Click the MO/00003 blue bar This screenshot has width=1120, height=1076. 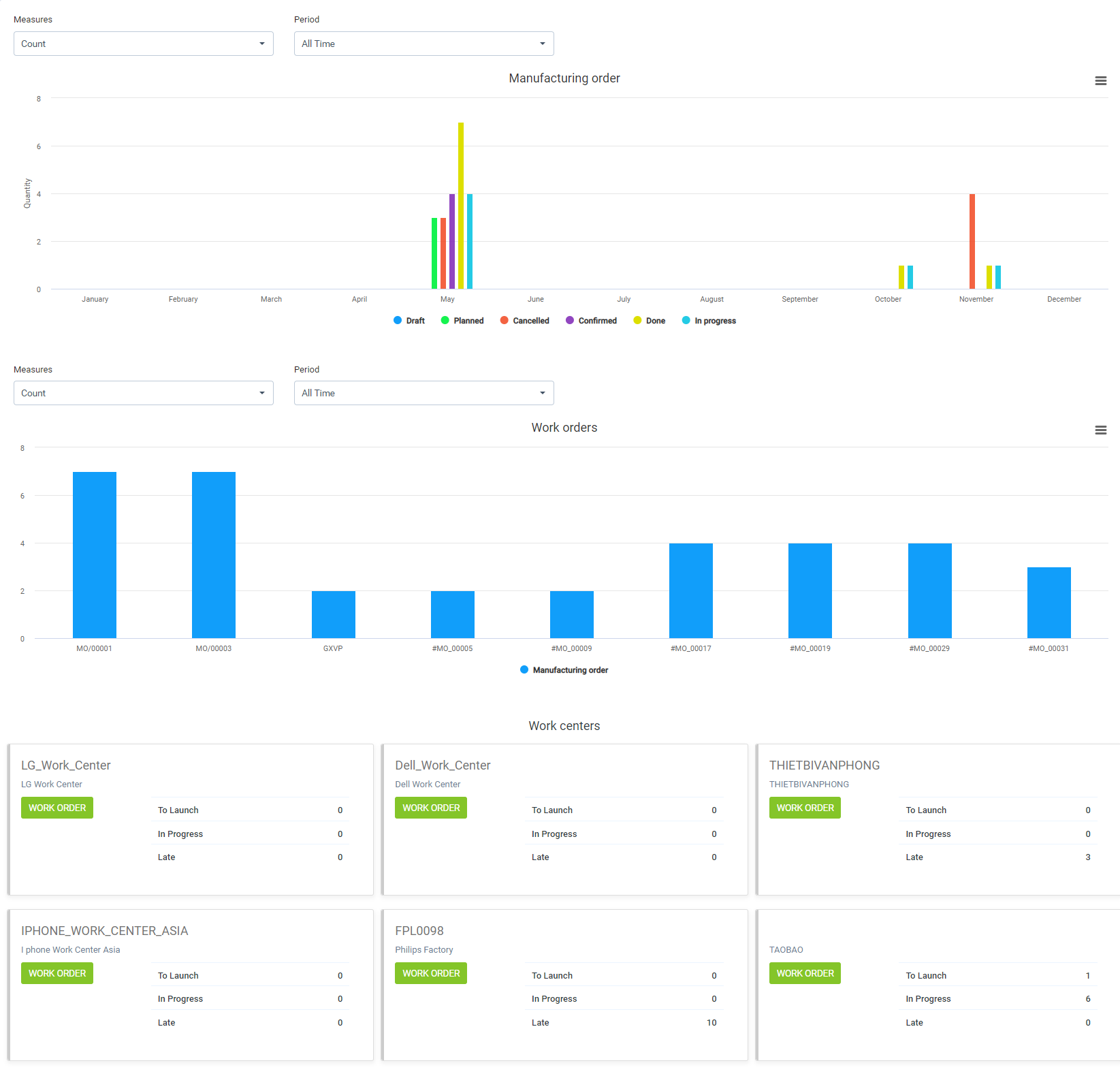pos(214,555)
